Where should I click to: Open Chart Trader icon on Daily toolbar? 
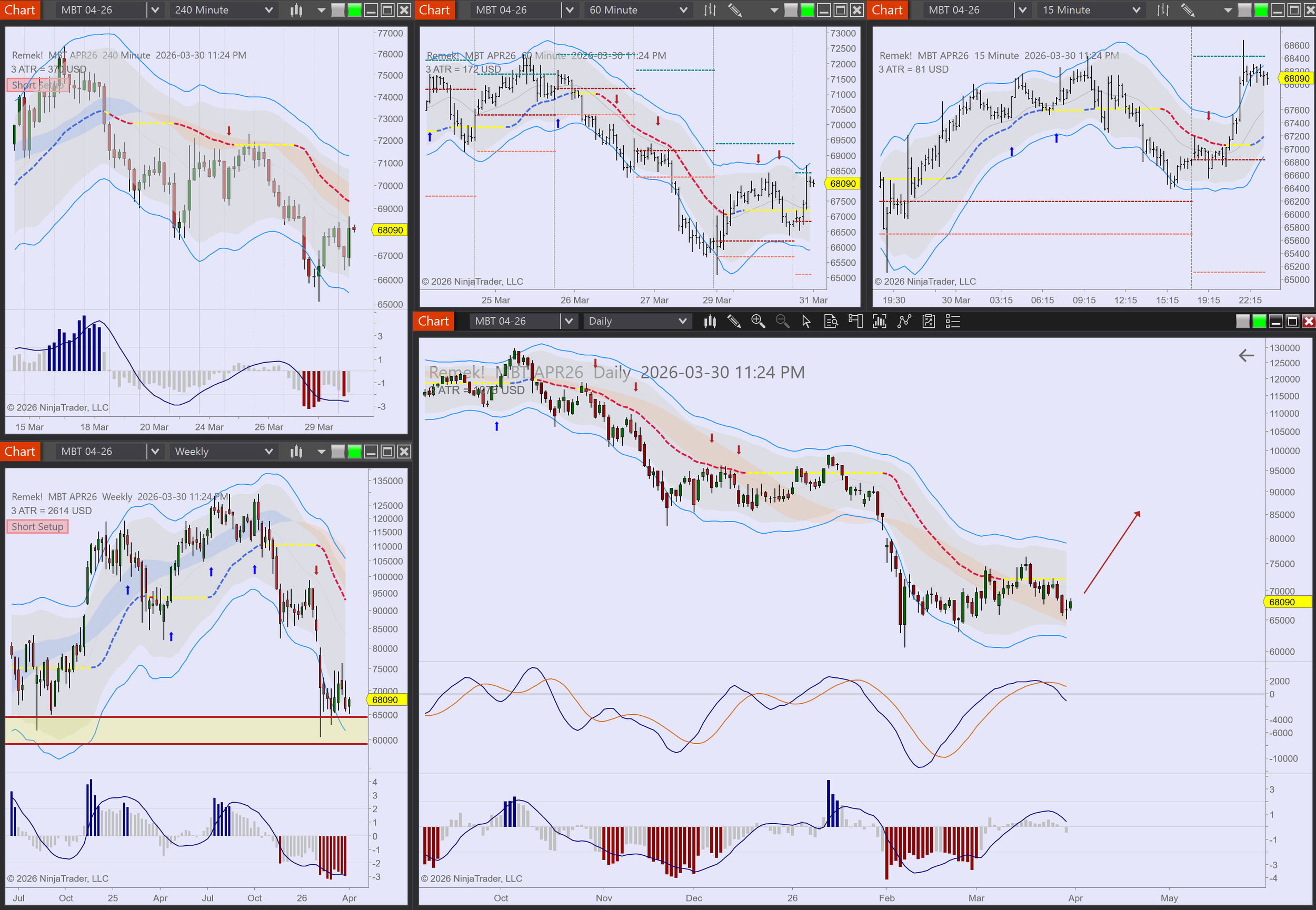pyautogui.click(x=855, y=322)
